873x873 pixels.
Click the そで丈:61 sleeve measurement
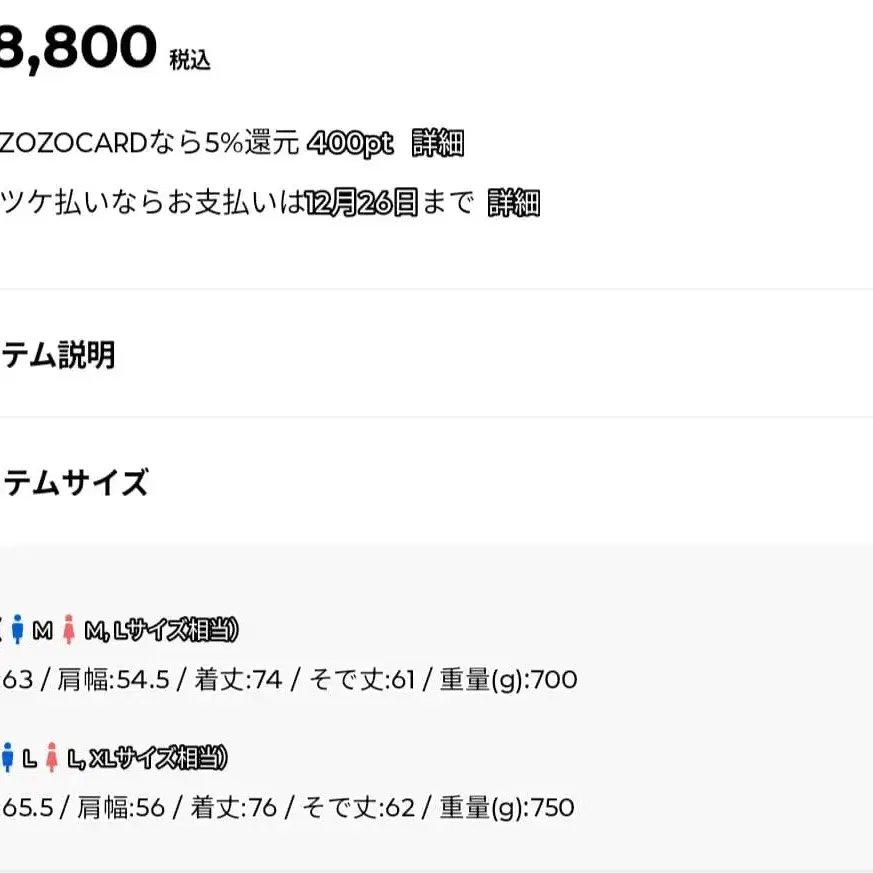pos(361,681)
